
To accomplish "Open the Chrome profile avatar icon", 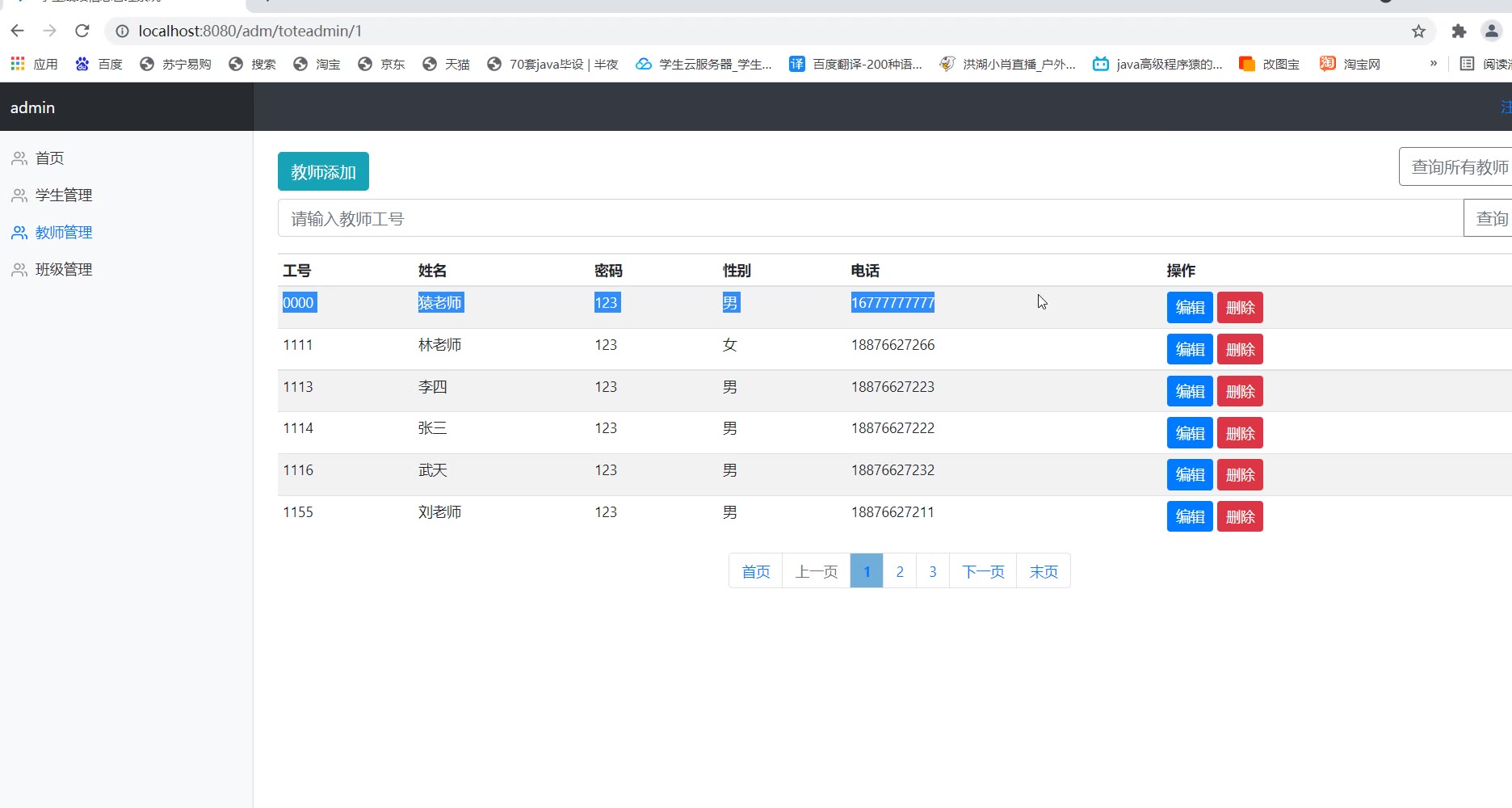I will [1491, 31].
